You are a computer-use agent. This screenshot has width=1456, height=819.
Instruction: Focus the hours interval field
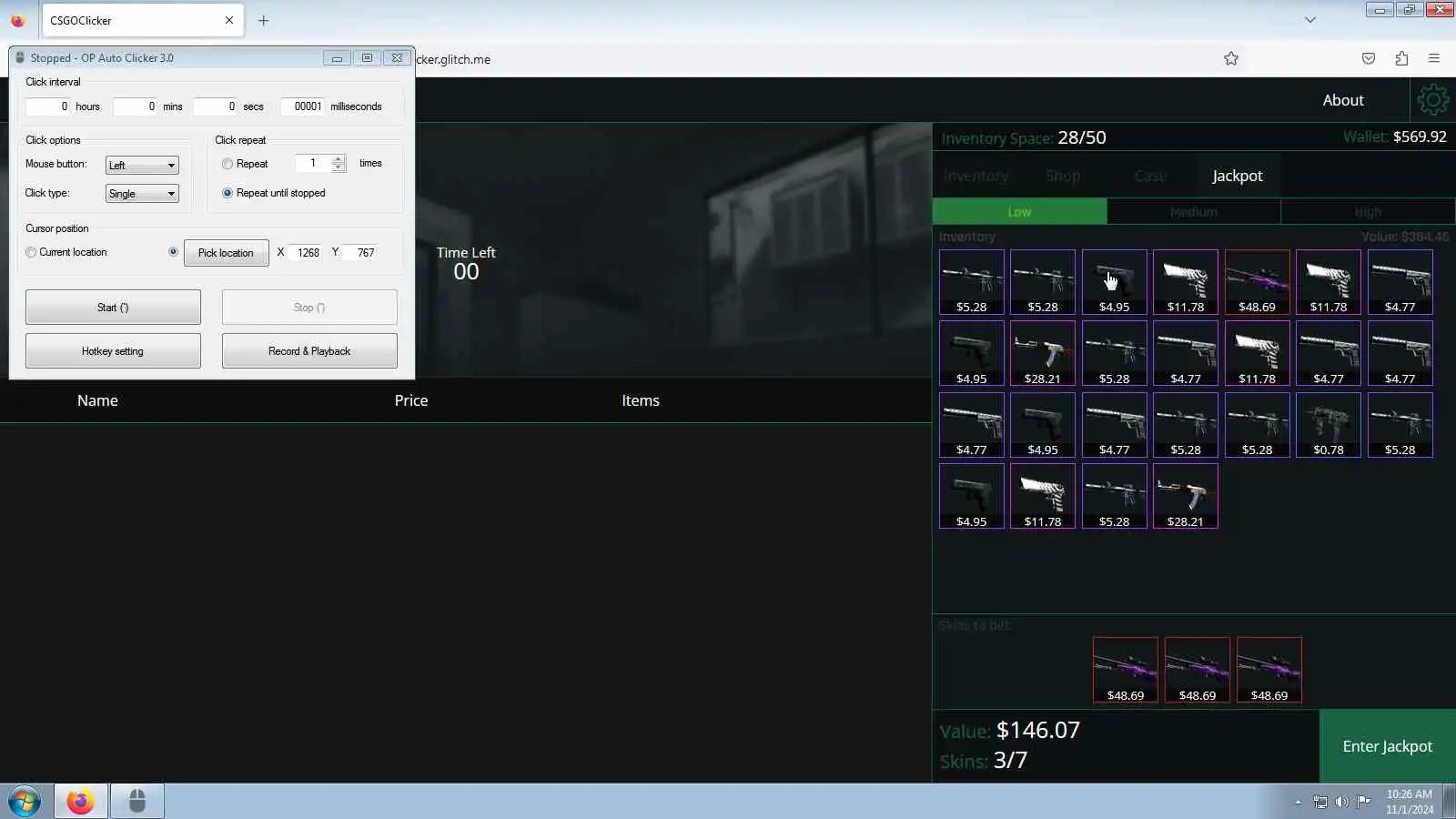pos(47,106)
